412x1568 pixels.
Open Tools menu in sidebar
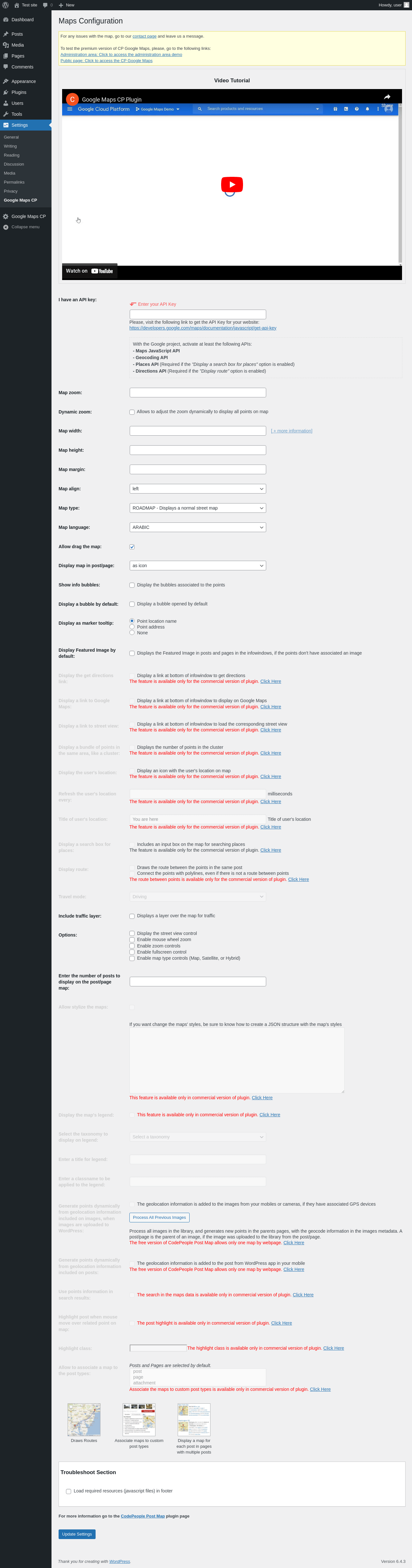16,114
